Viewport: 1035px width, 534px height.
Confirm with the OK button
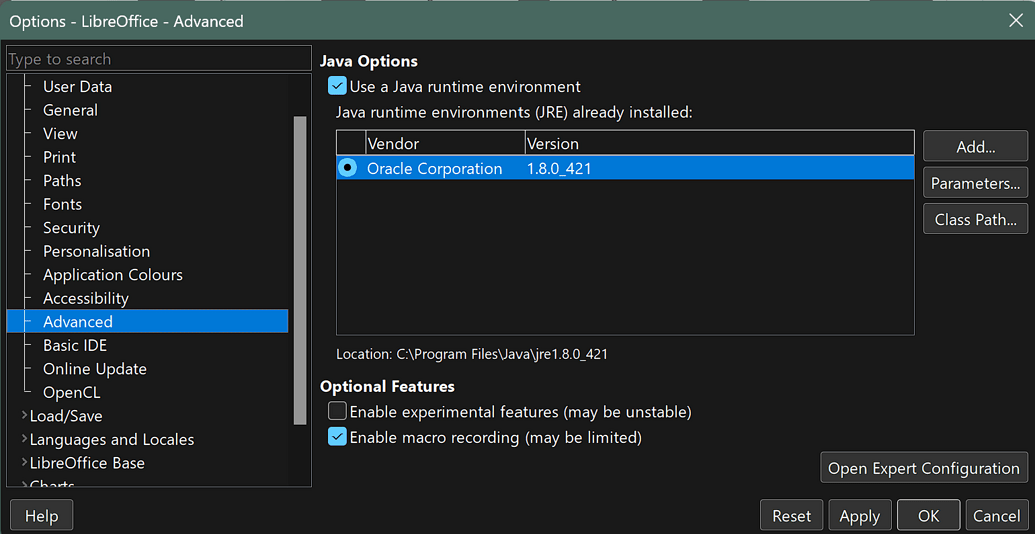pyautogui.click(x=928, y=516)
